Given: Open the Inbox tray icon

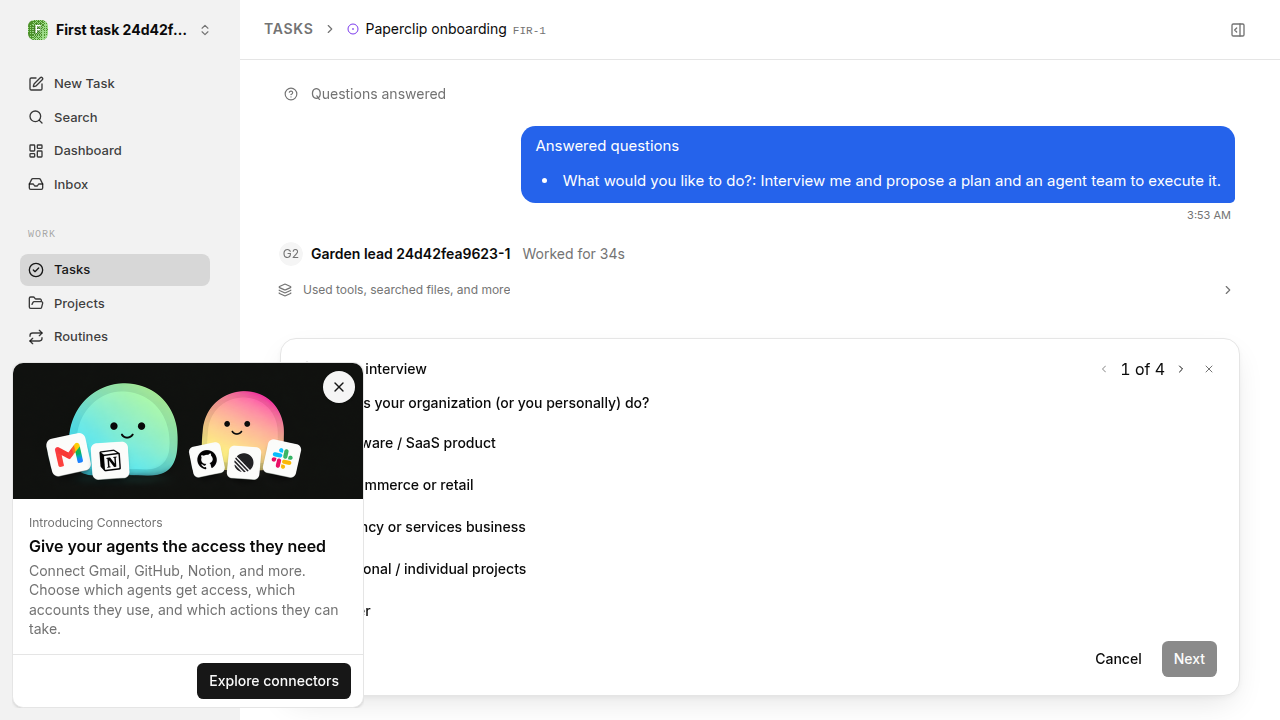Looking at the screenshot, I should (x=36, y=185).
